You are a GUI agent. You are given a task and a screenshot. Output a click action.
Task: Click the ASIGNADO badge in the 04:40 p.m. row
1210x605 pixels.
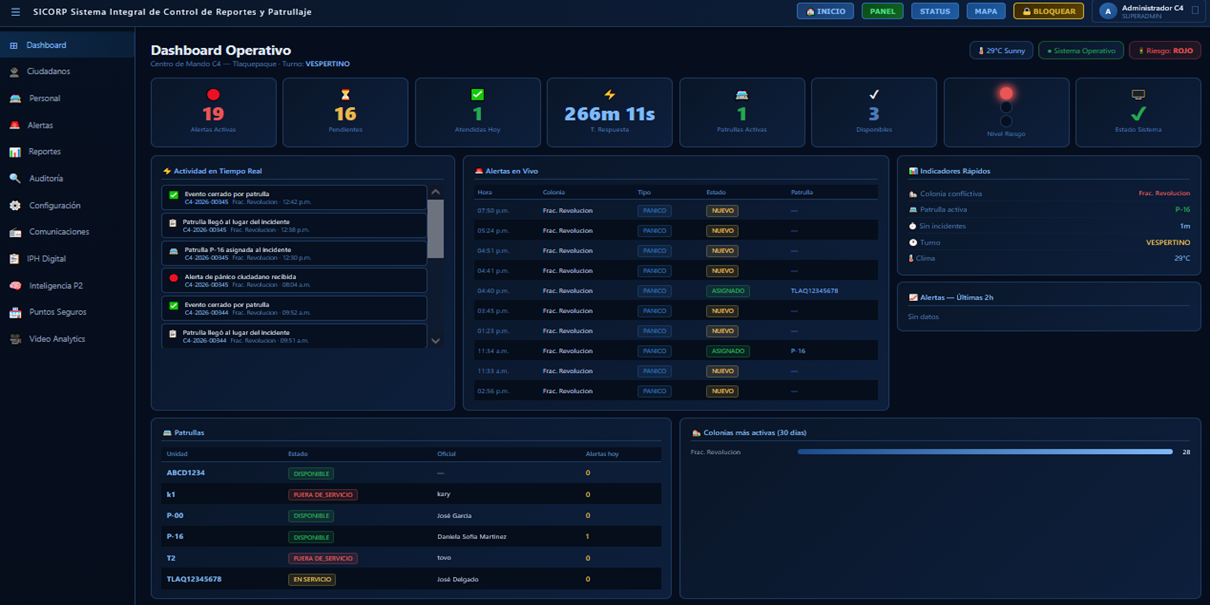(x=727, y=291)
